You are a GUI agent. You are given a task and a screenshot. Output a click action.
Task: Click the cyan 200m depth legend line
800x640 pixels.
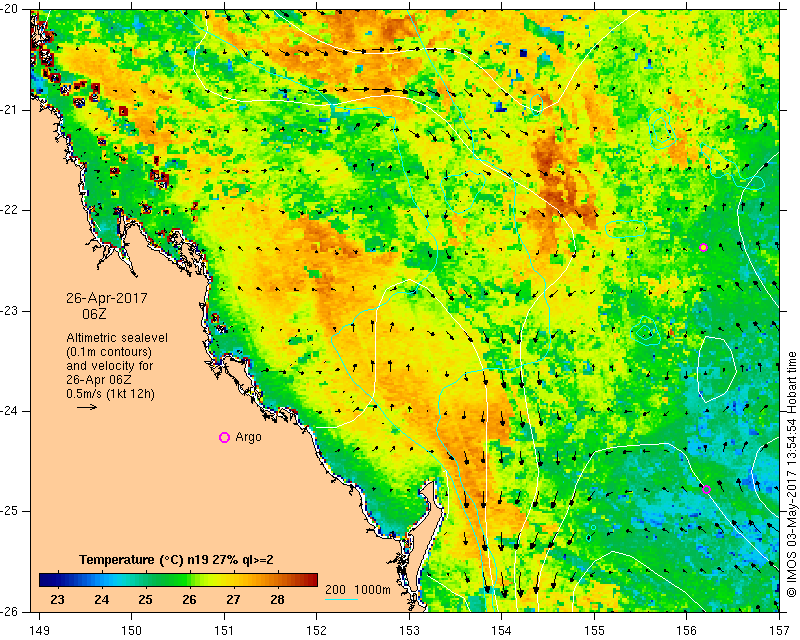coord(341,599)
